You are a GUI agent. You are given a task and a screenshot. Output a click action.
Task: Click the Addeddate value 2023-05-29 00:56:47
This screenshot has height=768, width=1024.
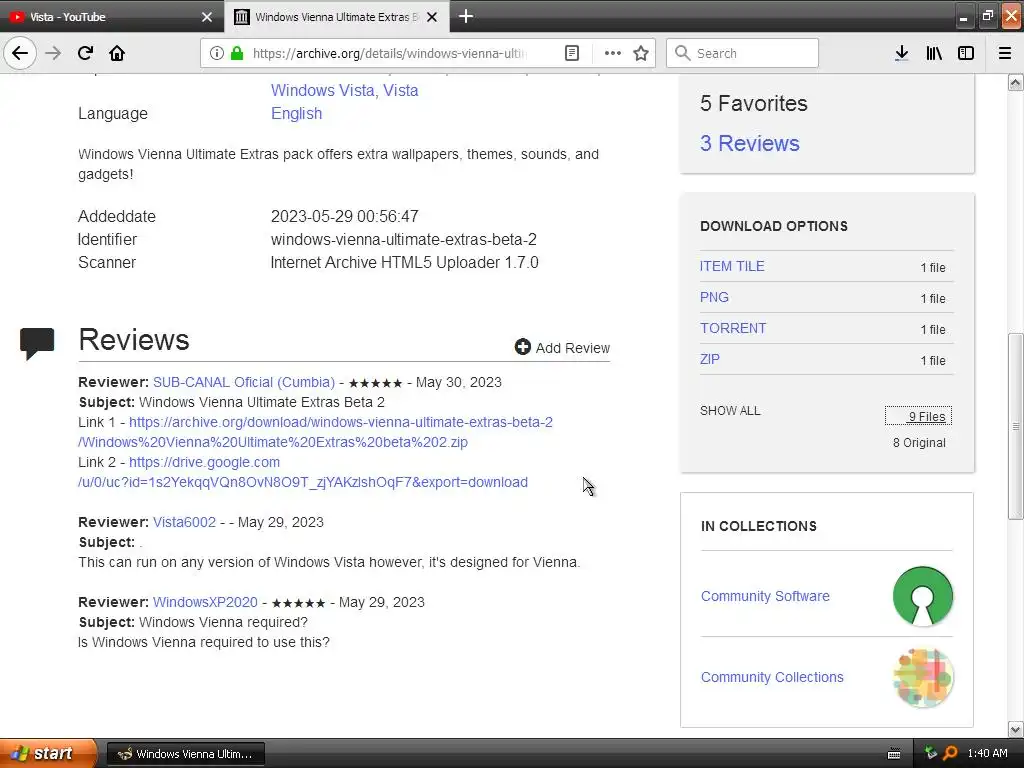[345, 216]
